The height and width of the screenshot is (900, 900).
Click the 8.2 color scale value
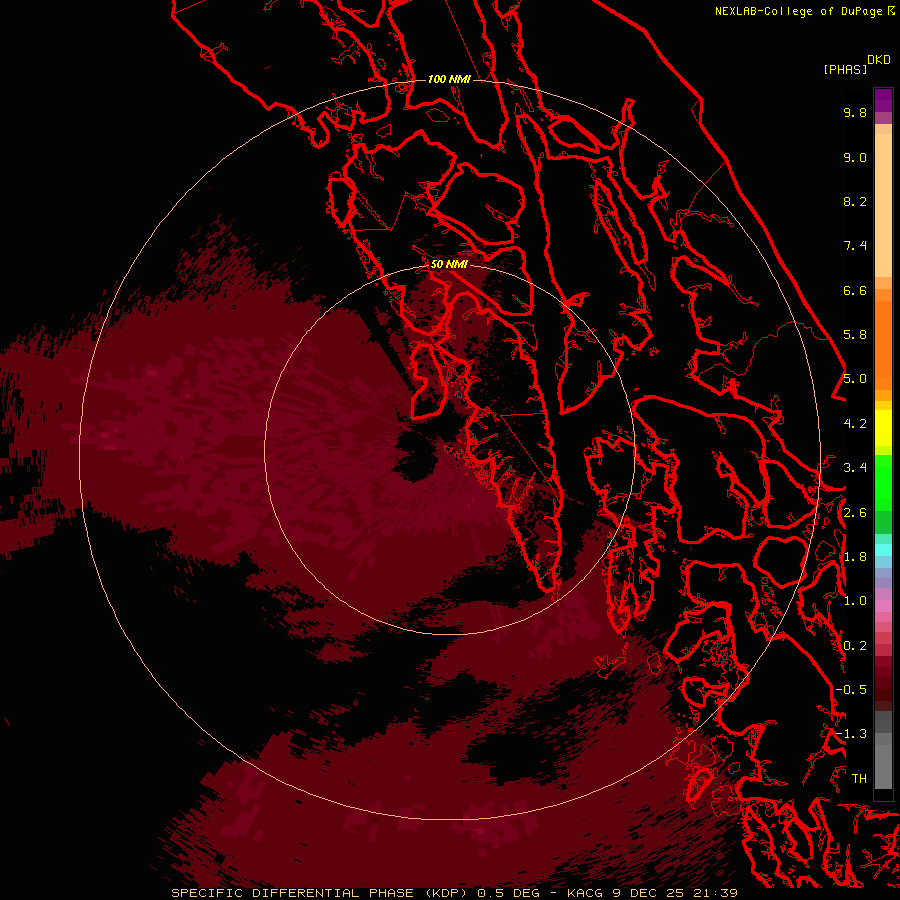click(x=855, y=201)
